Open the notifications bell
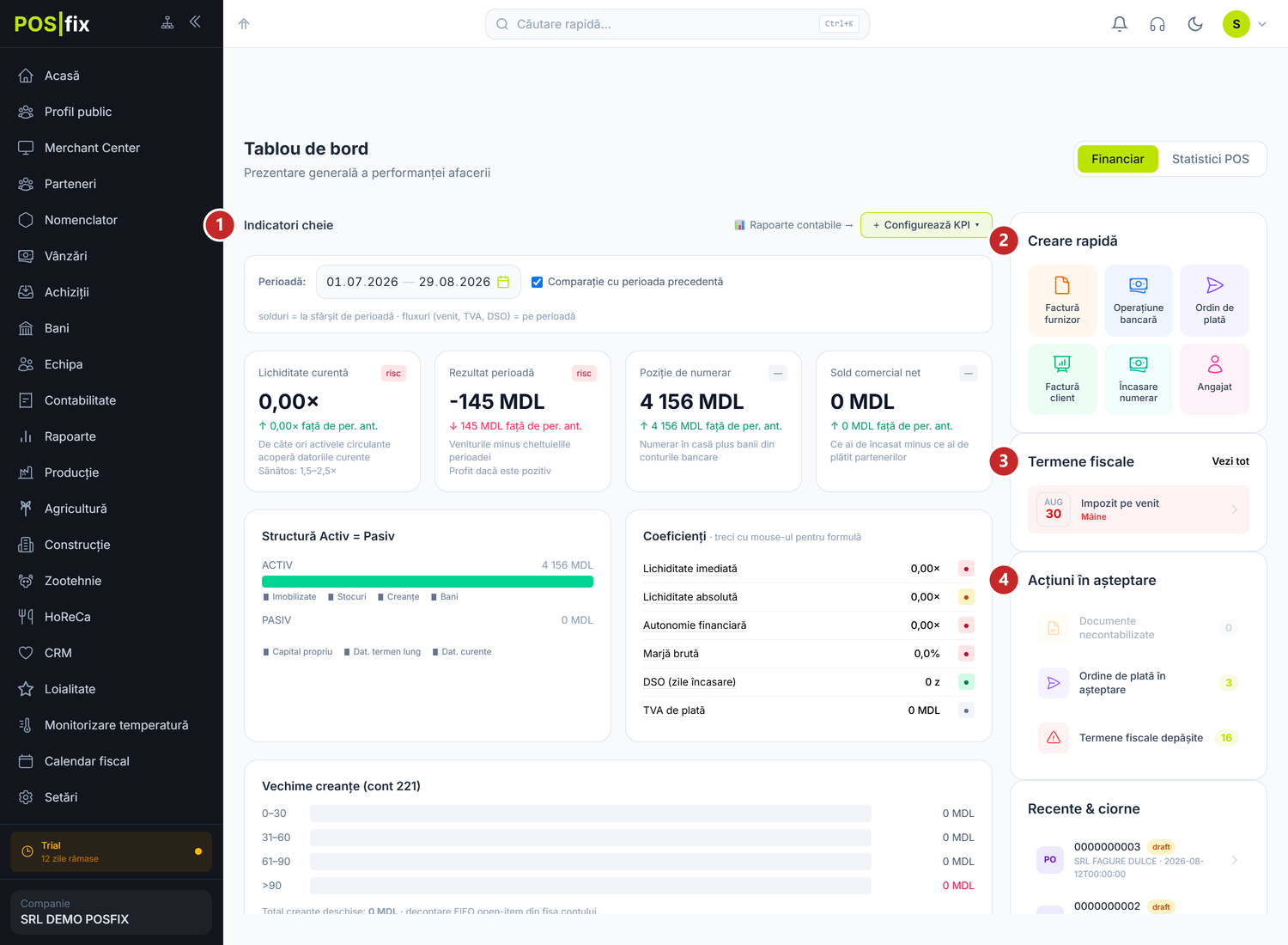The height and width of the screenshot is (945, 1288). [x=1120, y=24]
